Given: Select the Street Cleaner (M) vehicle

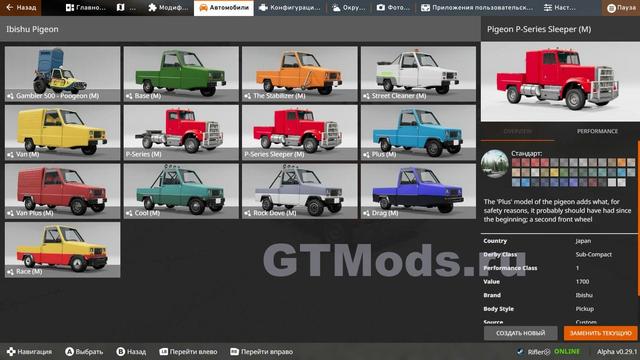Looking at the screenshot, I should pos(418,74).
